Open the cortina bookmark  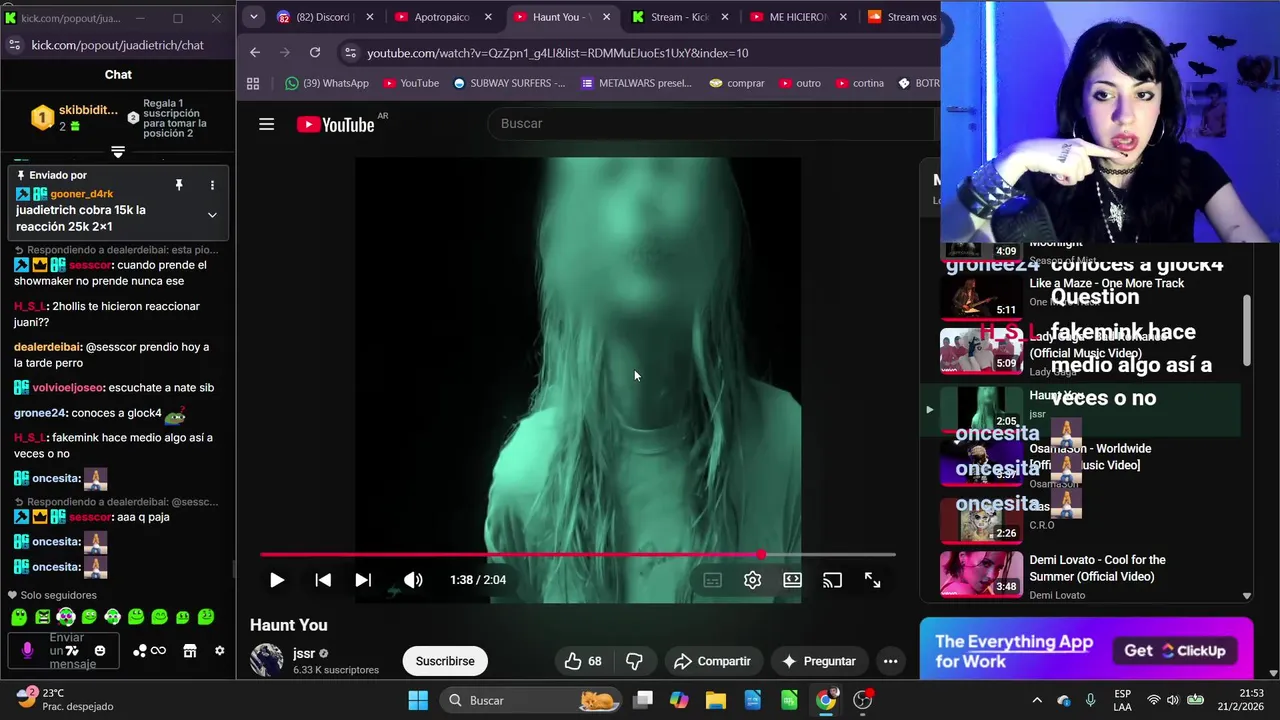860,83
